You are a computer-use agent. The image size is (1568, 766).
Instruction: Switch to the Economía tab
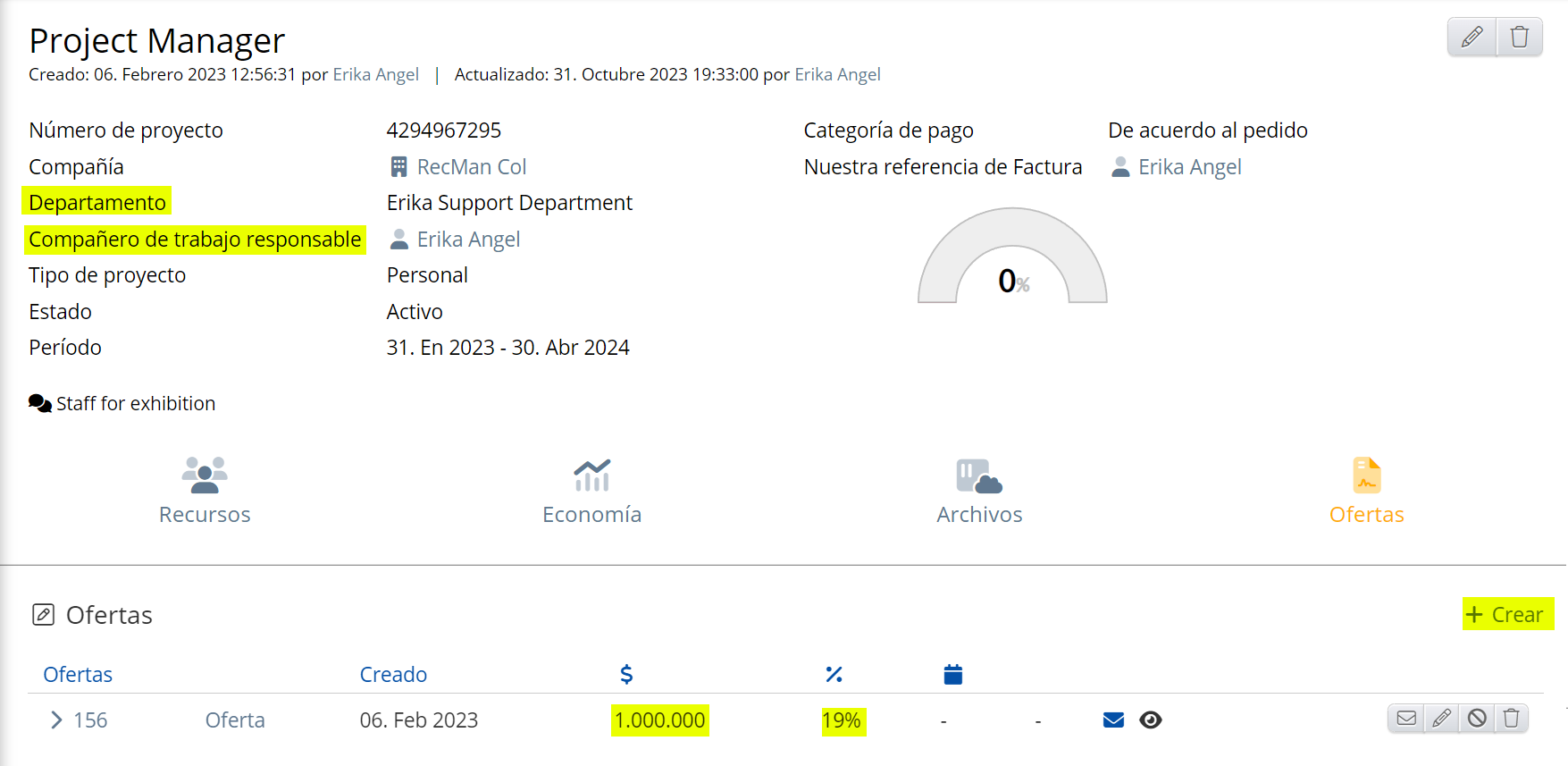coord(591,491)
